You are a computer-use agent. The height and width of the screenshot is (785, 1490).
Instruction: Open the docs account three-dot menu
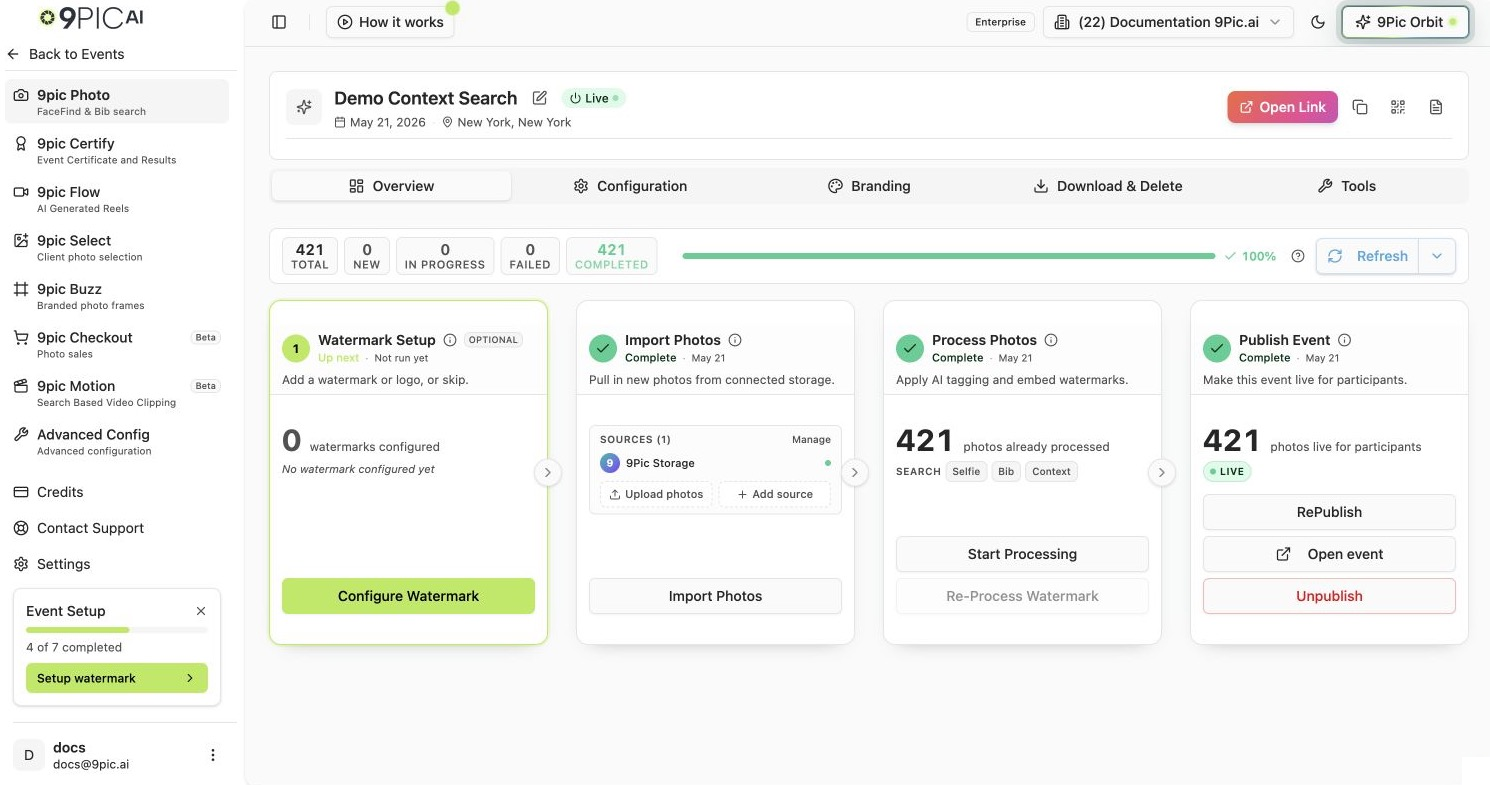tap(213, 755)
